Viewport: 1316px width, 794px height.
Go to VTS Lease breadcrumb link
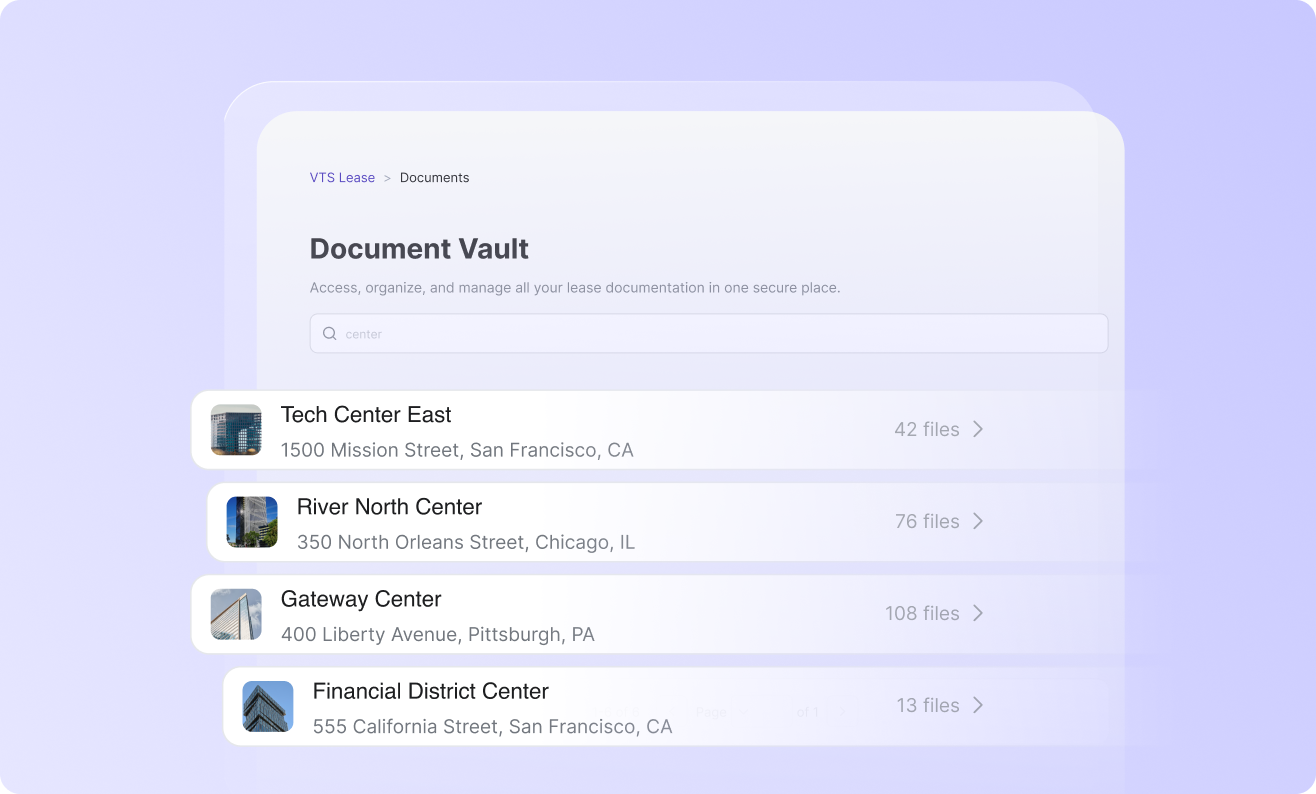pos(342,178)
